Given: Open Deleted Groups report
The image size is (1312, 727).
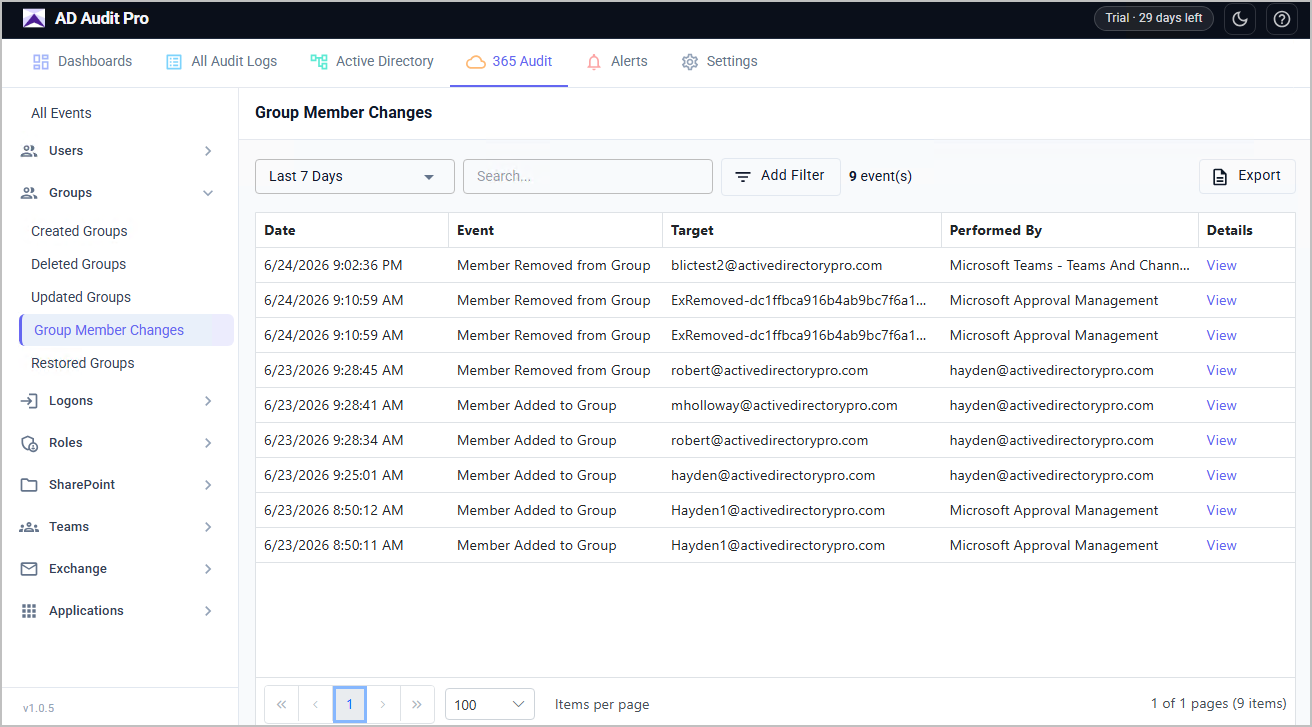Looking at the screenshot, I should [x=78, y=264].
